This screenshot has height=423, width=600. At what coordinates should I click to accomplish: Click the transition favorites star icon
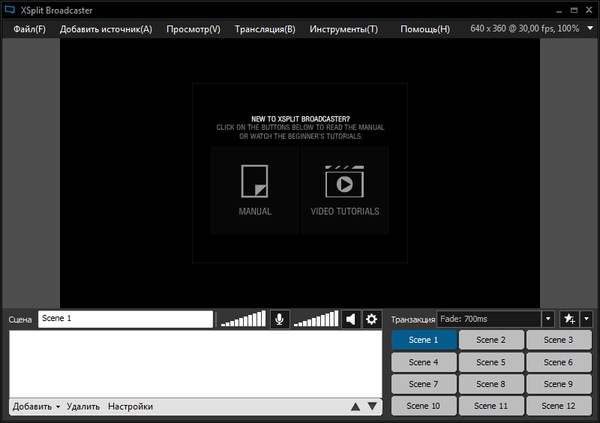tap(568, 319)
